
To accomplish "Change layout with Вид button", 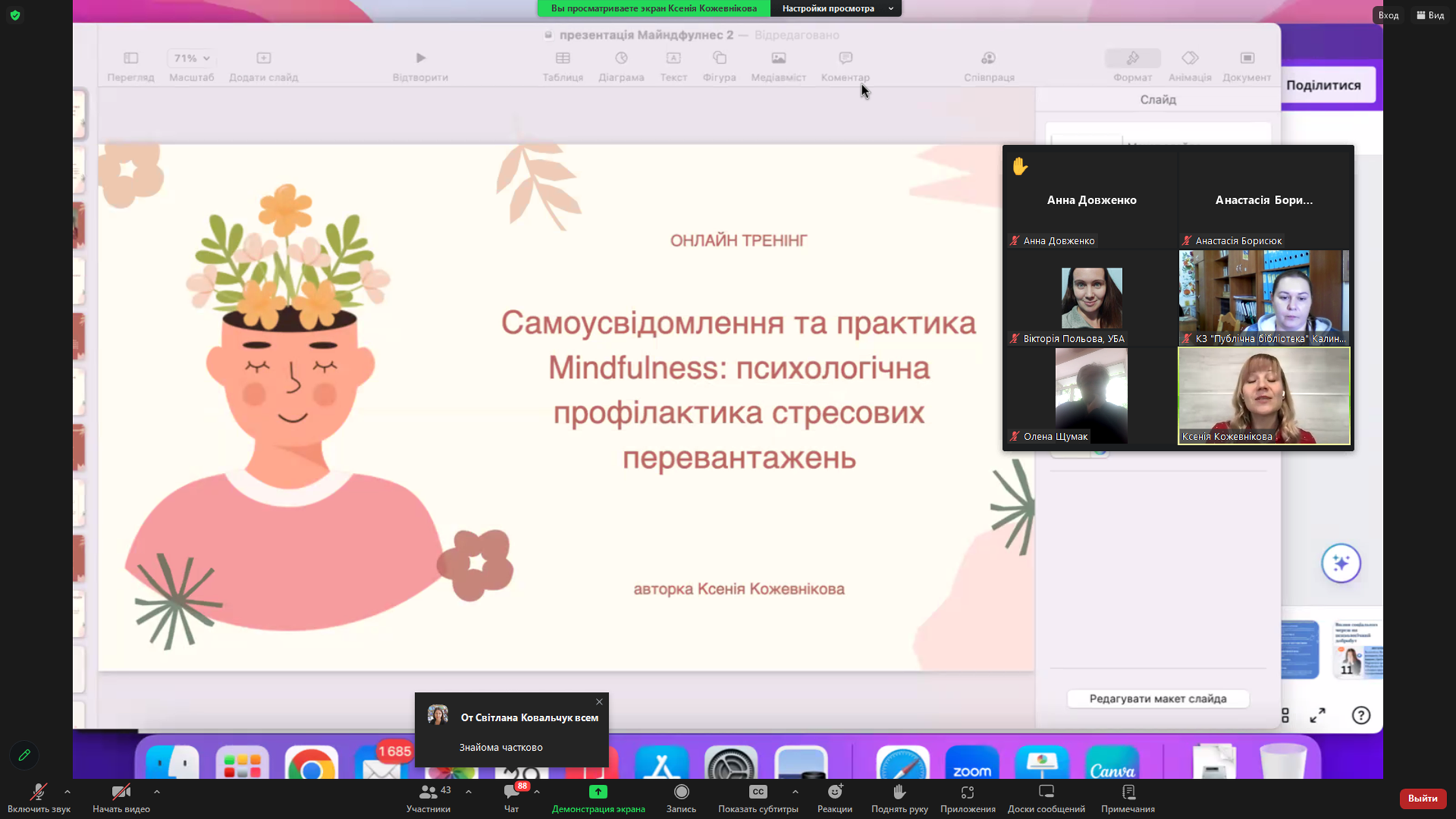I will tap(1430, 15).
